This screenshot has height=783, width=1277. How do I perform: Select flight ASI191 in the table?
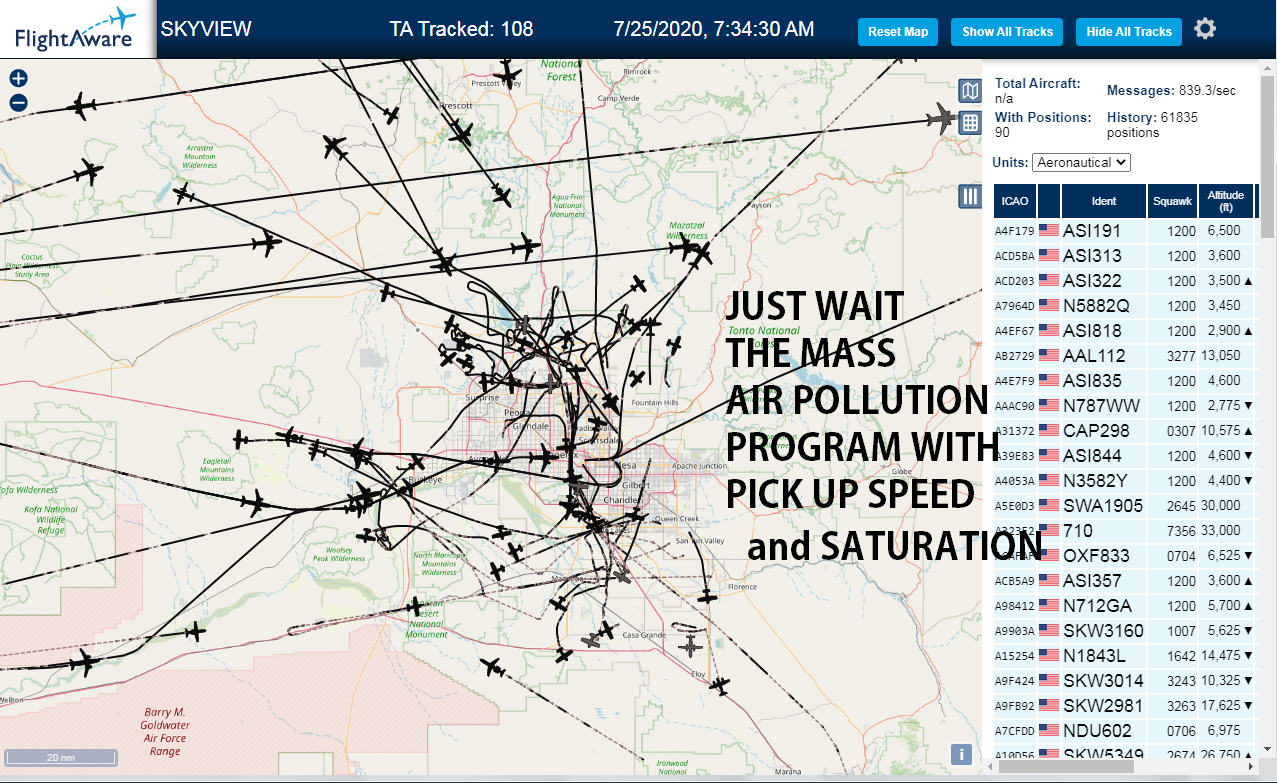click(1092, 231)
